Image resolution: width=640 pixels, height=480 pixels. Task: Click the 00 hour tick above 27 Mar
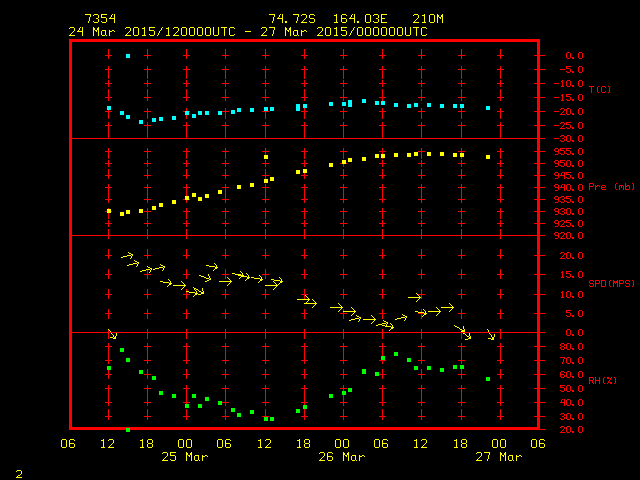[x=499, y=444]
